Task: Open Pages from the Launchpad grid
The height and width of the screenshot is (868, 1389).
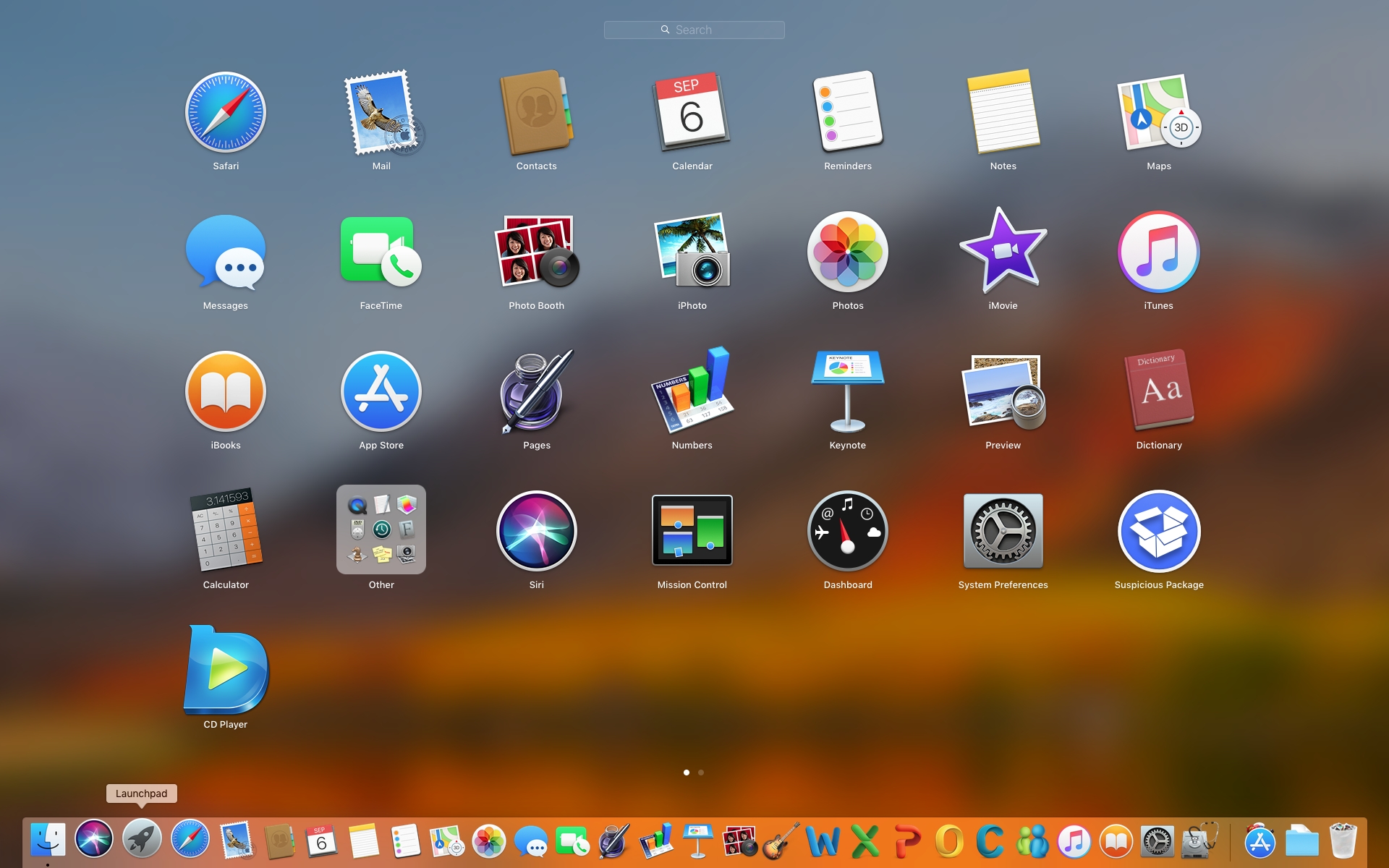Action: (x=537, y=391)
